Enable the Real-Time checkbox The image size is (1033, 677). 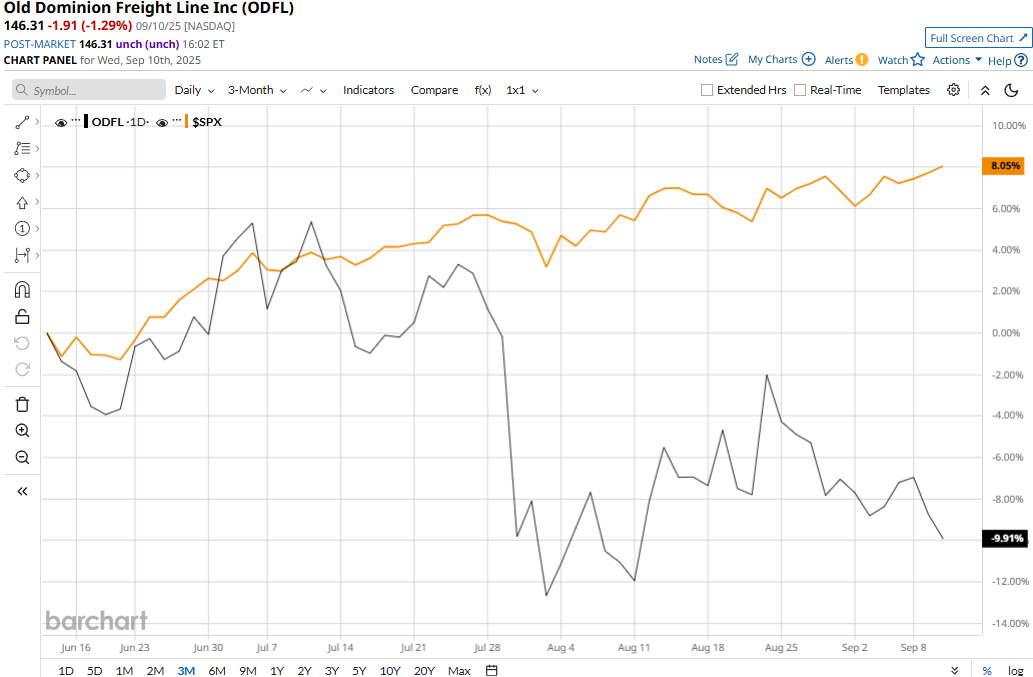800,90
